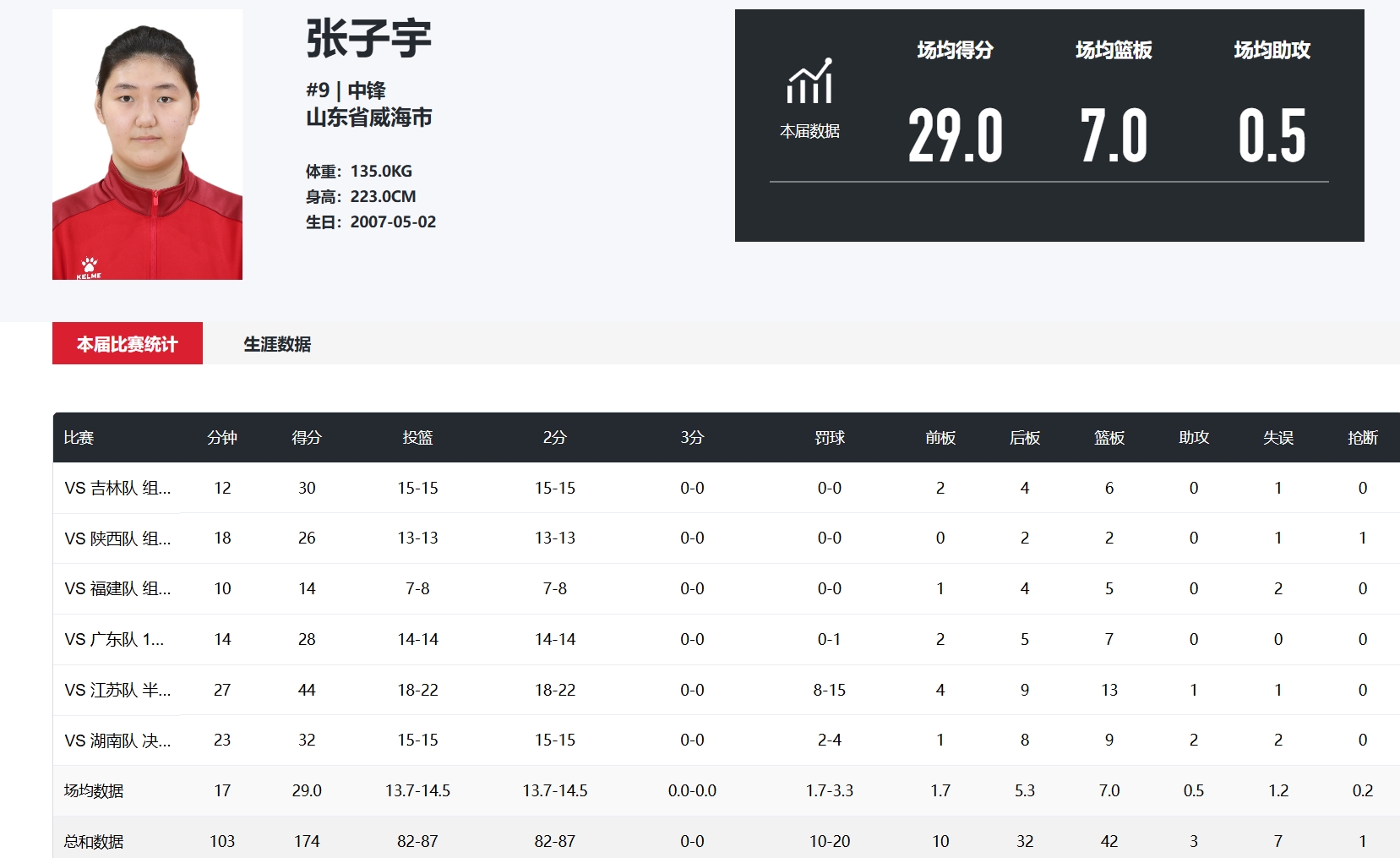Click the player name 张子宇 heading
The width and height of the screenshot is (1400, 858).
click(x=368, y=39)
